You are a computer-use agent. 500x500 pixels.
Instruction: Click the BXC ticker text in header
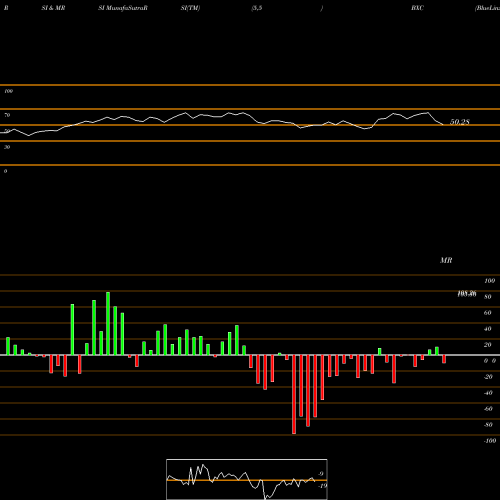pos(417,8)
